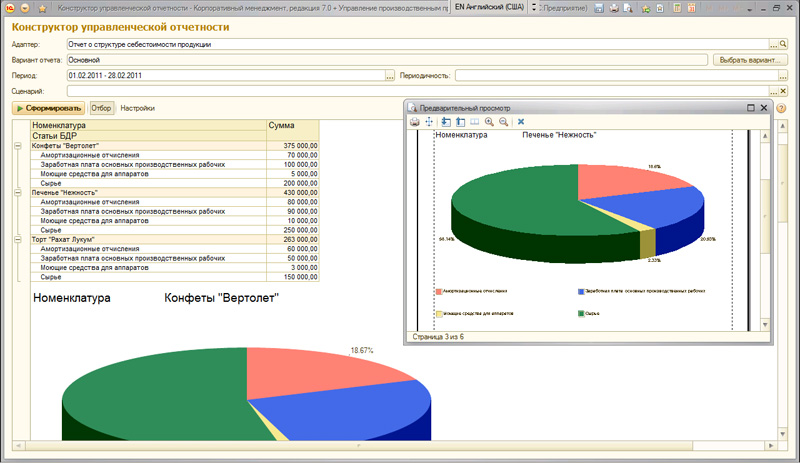The height and width of the screenshot is (463, 800).
Task: Click the history/document icon next to the star at top
Action: [x=660, y=8]
